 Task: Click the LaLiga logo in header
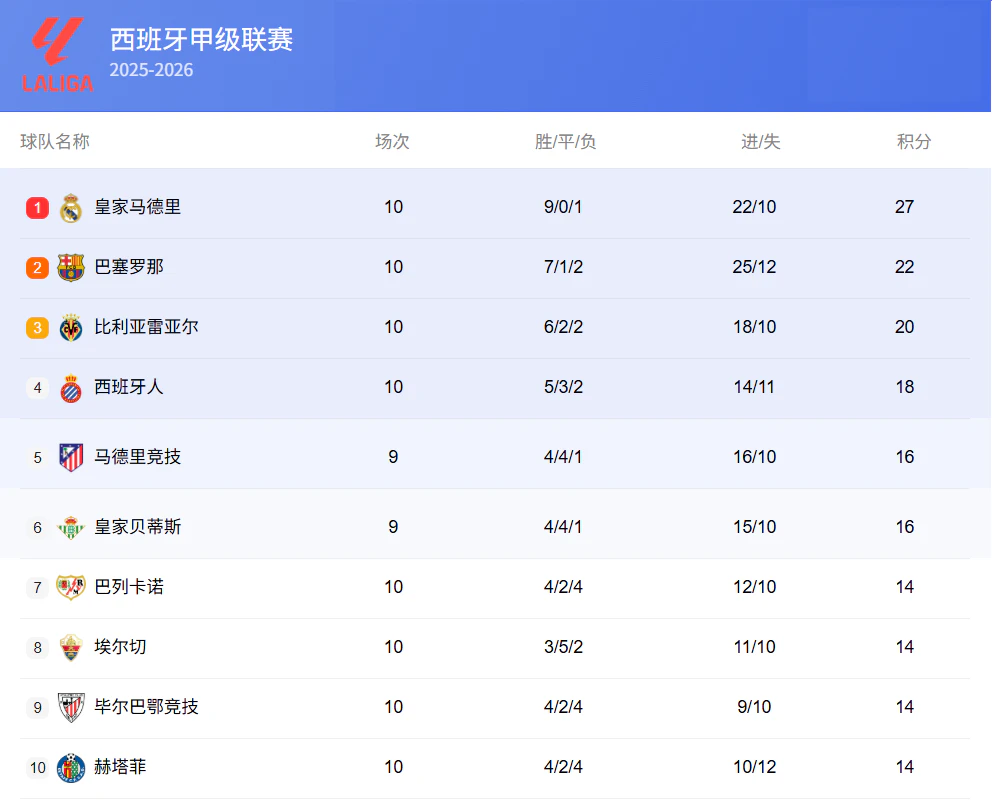click(x=58, y=55)
